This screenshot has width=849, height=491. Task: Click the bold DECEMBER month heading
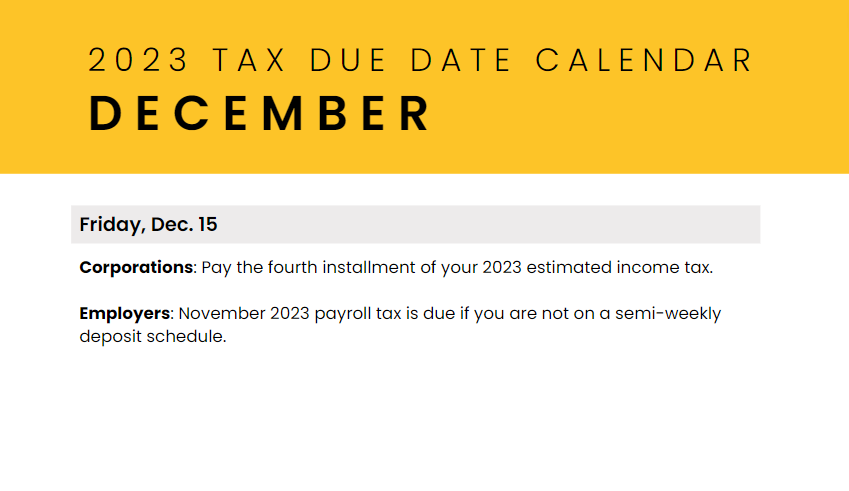click(x=259, y=113)
